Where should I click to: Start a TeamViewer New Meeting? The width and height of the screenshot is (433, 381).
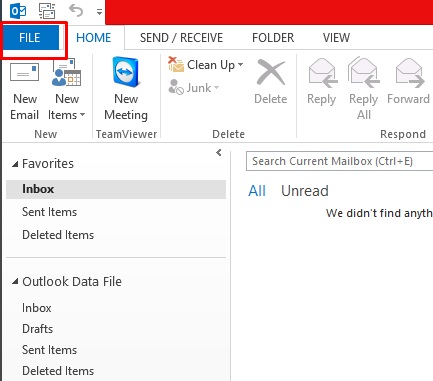[126, 89]
